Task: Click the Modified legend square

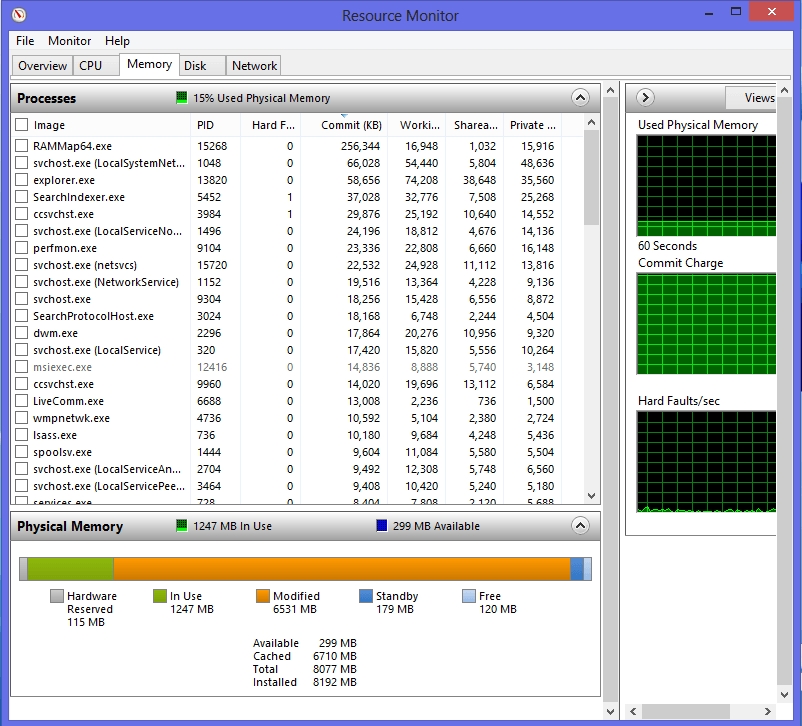Action: point(263,596)
